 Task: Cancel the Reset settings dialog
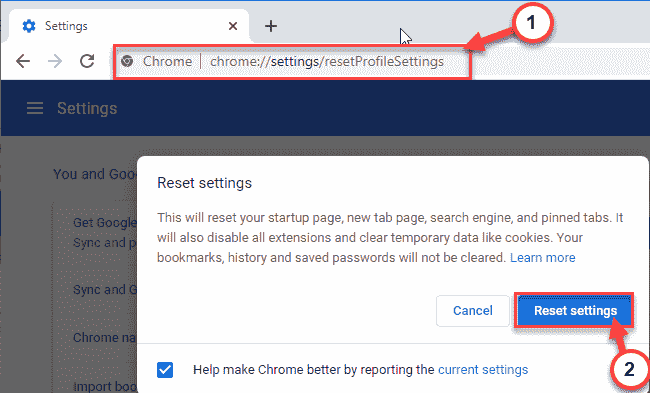click(473, 311)
